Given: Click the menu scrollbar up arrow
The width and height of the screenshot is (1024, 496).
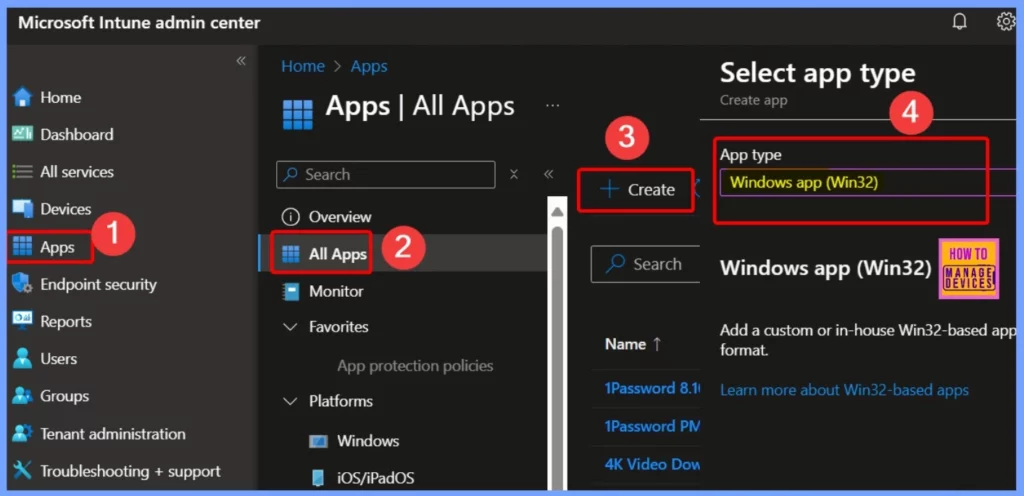Looking at the screenshot, I should 557,211.
